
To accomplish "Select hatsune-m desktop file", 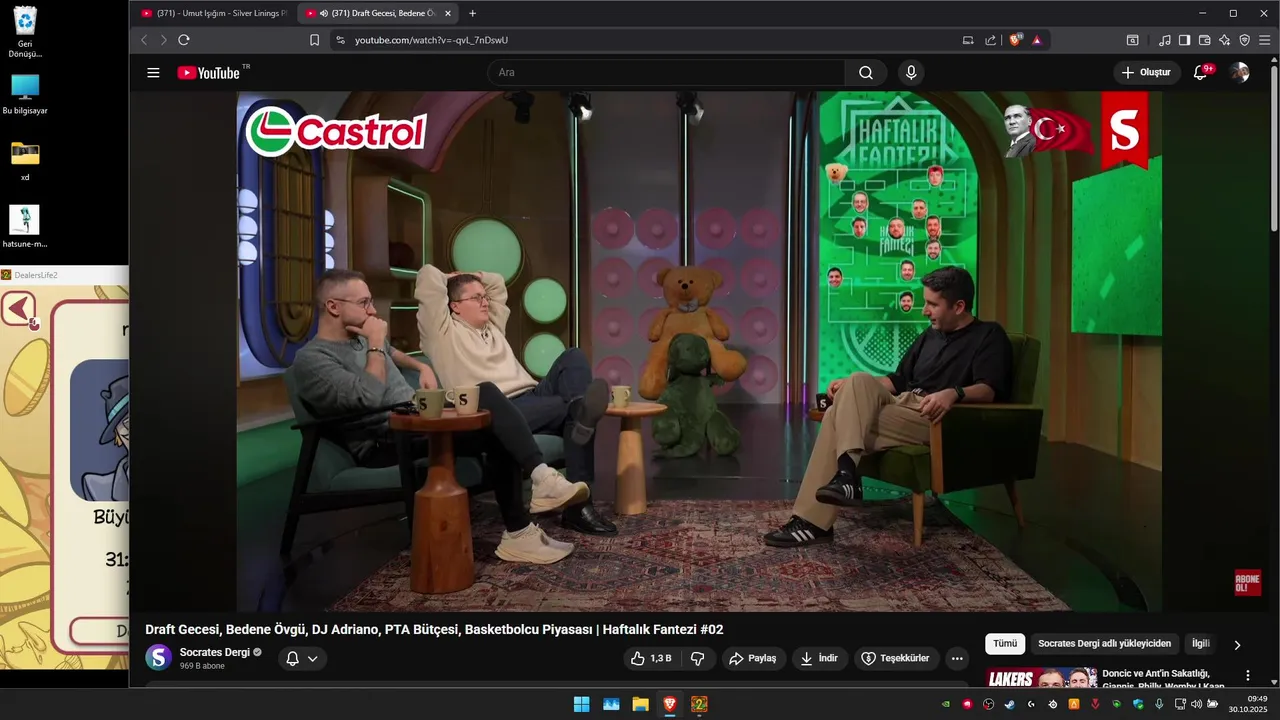I will (x=25, y=227).
